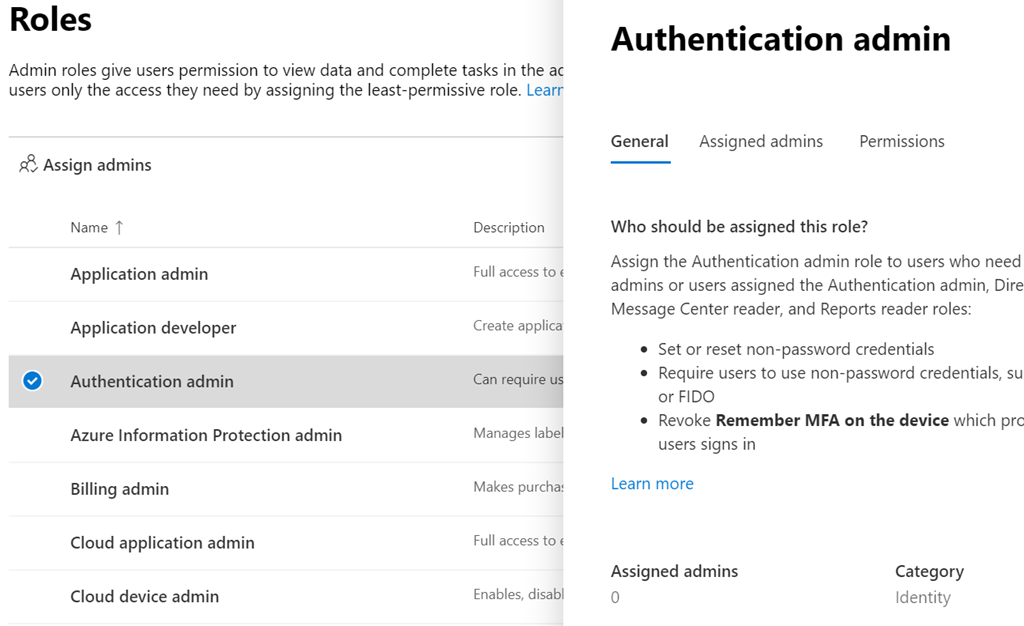Image resolution: width=1024 pixels, height=626 pixels.
Task: Click the Authentication admin role name
Action: tap(152, 381)
